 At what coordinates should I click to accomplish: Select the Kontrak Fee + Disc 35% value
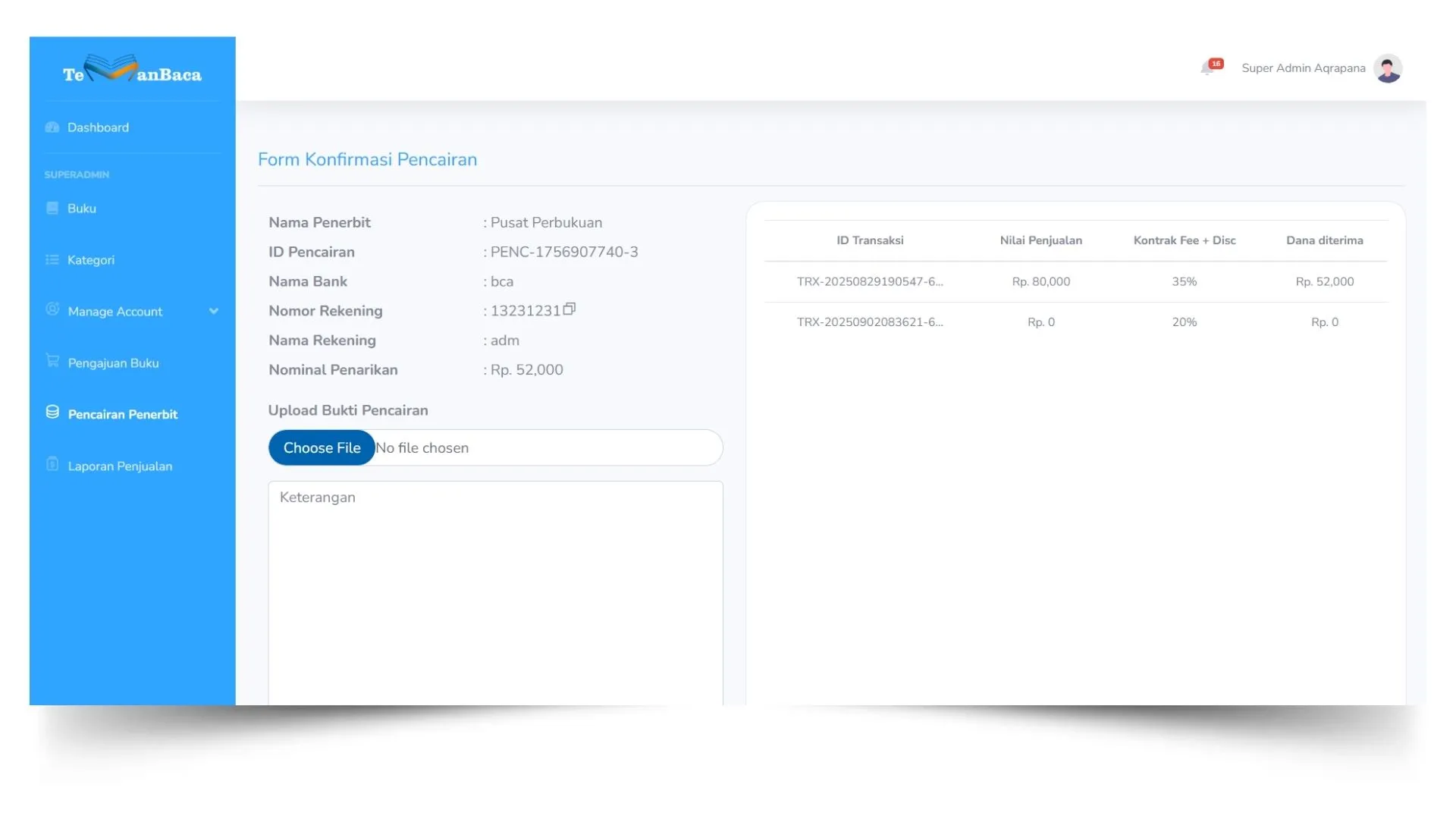click(x=1184, y=281)
